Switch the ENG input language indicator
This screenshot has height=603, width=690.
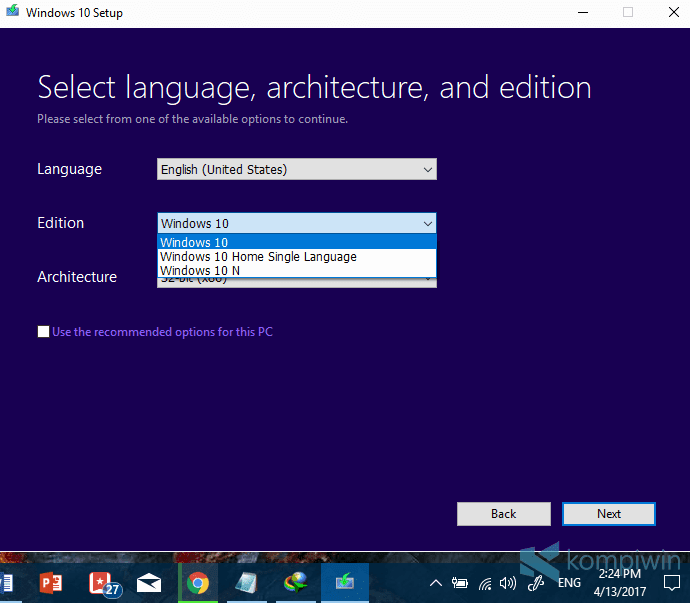(x=569, y=583)
